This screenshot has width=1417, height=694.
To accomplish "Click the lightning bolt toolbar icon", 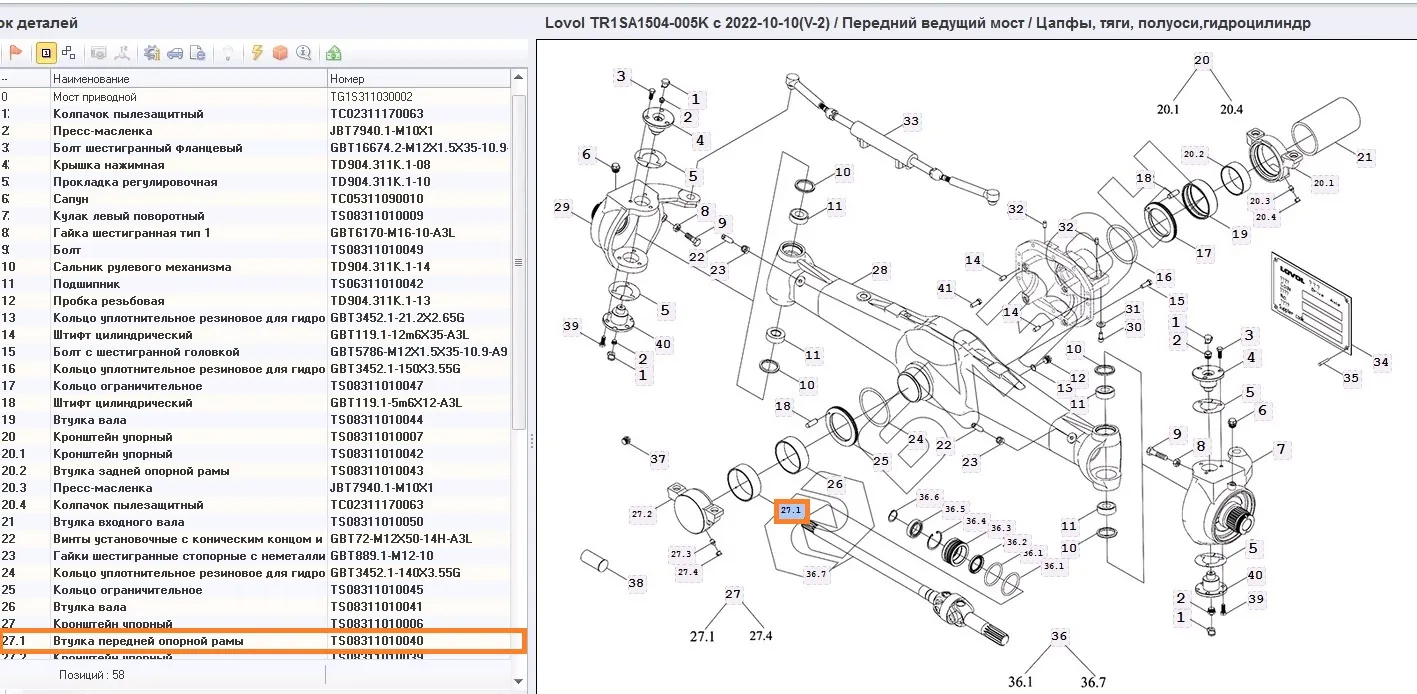I will click(x=258, y=53).
